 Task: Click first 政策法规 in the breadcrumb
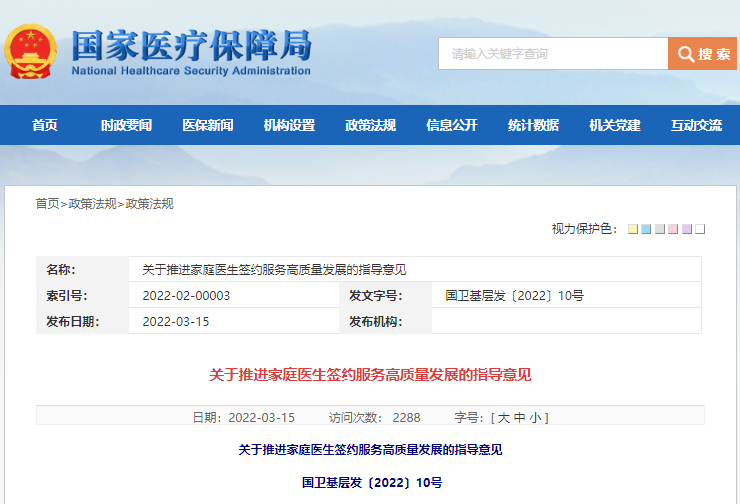coord(92,204)
